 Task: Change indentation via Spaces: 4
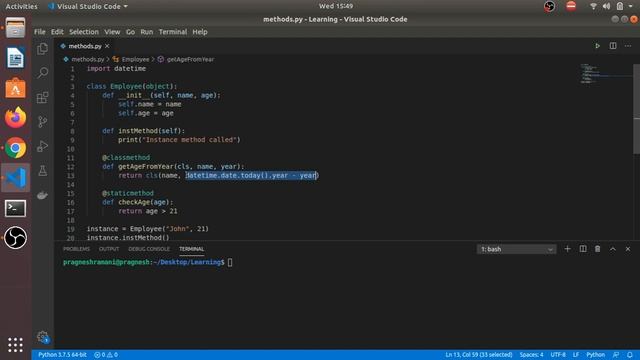531,355
